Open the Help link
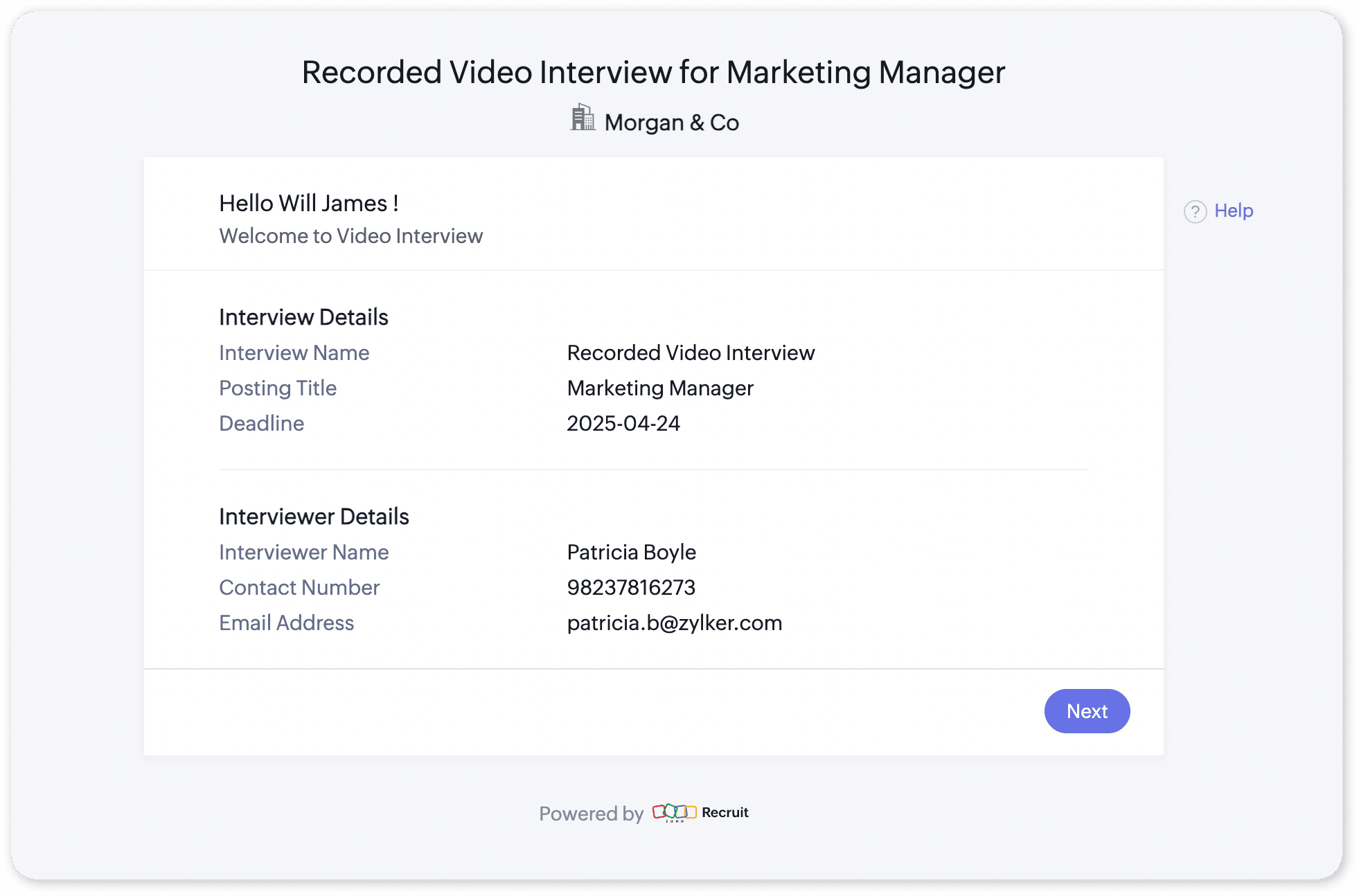The width and height of the screenshot is (1359, 896). [x=1233, y=210]
